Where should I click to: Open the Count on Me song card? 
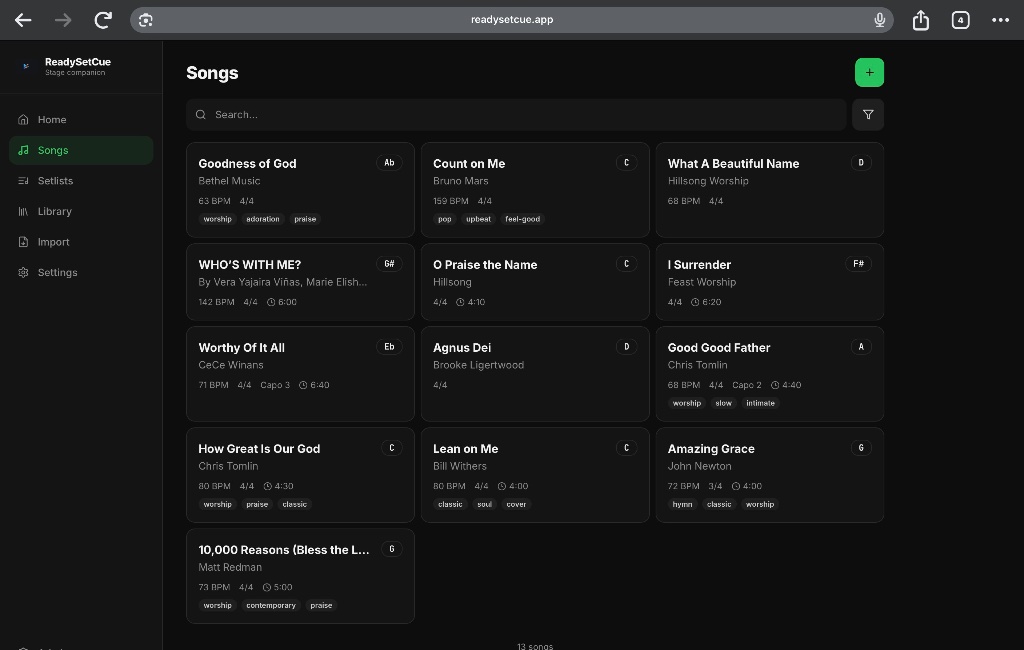click(x=535, y=190)
